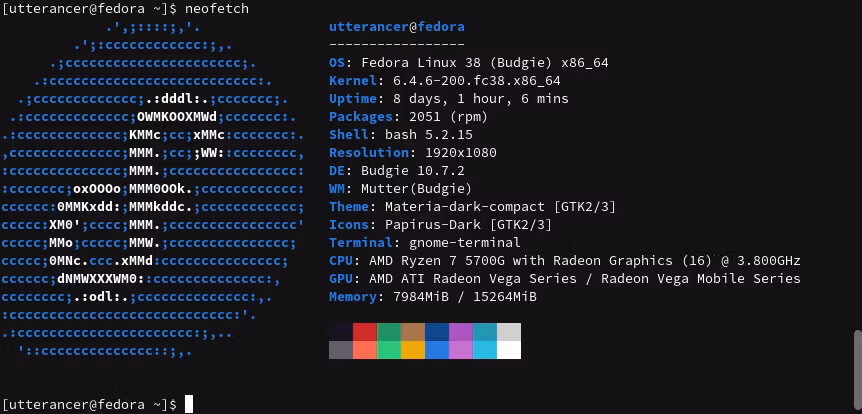The image size is (862, 414).
Task: Click the Kernel version line
Action: [x=444, y=80]
